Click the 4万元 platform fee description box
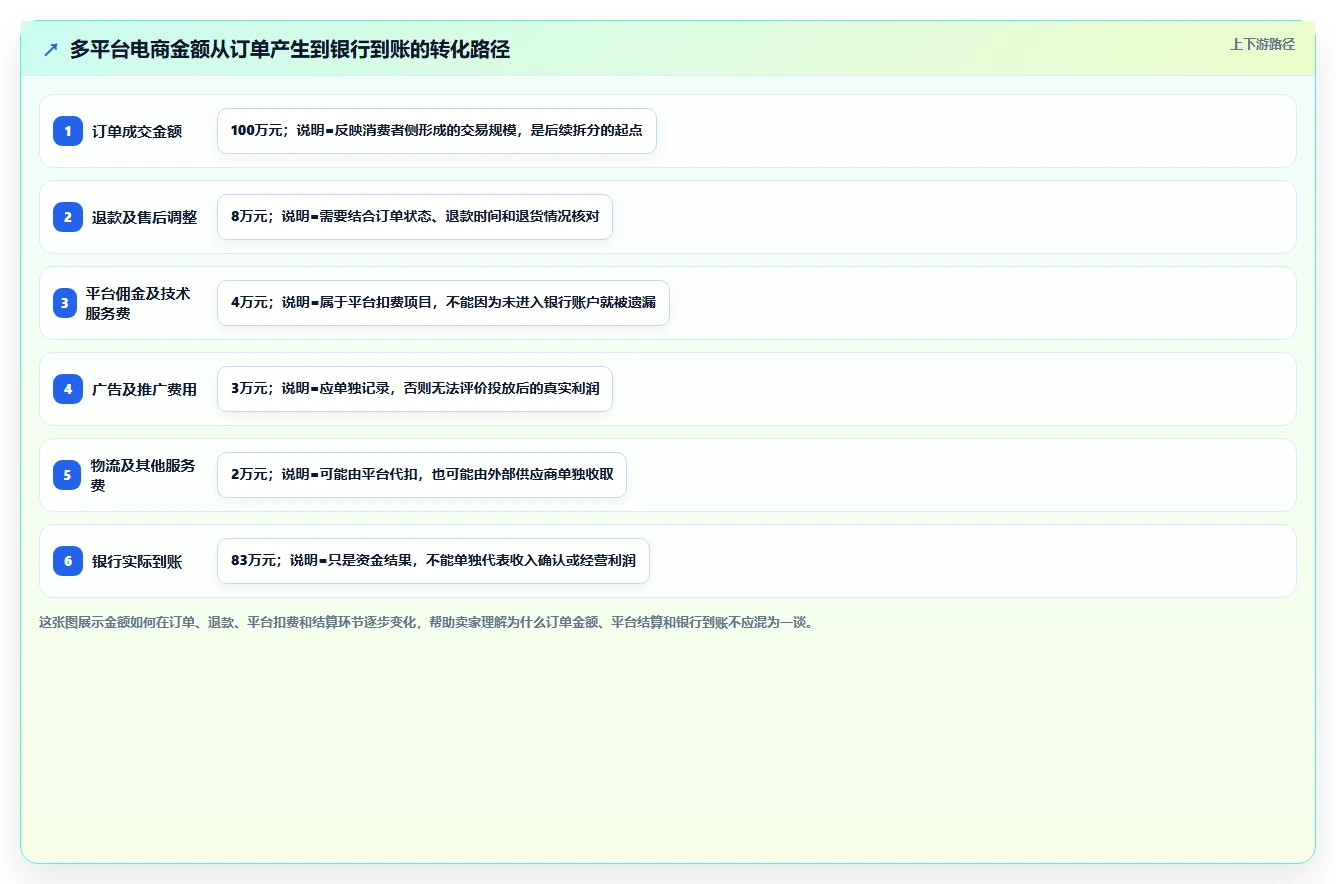The width and height of the screenshot is (1336, 884). coord(443,303)
